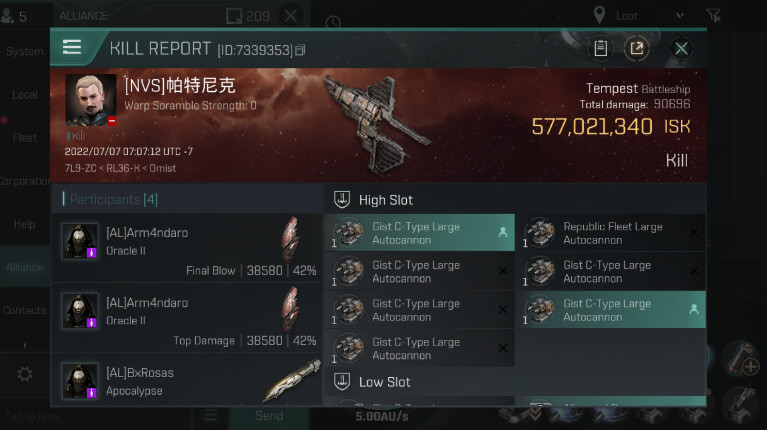Image resolution: width=767 pixels, height=430 pixels.
Task: Close the Alliance chat channel
Action: click(291, 16)
